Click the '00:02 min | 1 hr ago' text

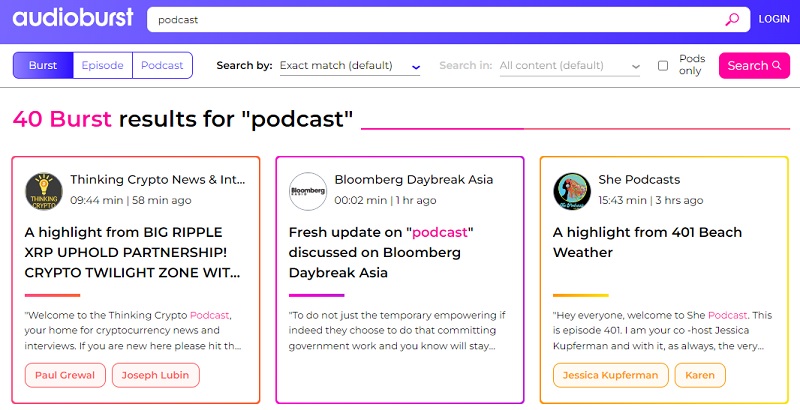point(385,200)
